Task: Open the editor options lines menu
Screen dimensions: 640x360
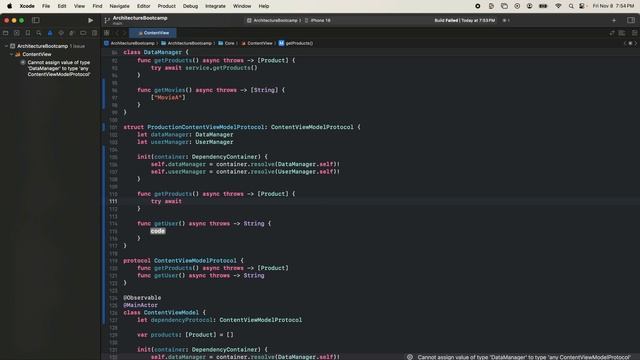Action: pos(622,33)
